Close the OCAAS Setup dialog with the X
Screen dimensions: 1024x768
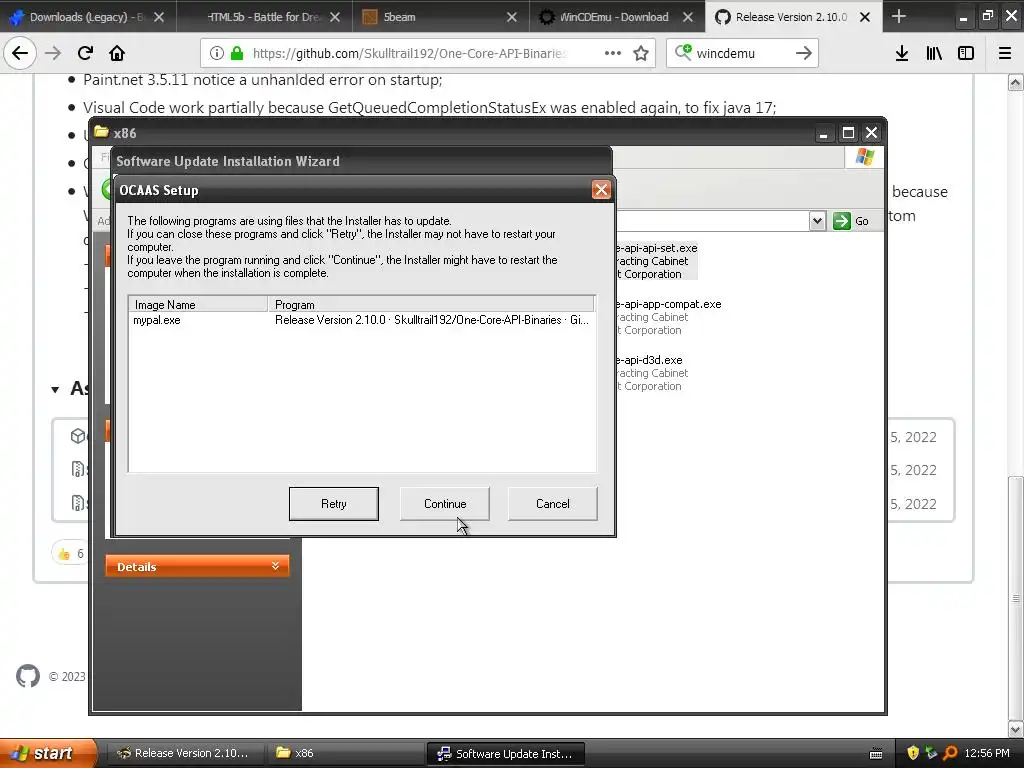[601, 189]
